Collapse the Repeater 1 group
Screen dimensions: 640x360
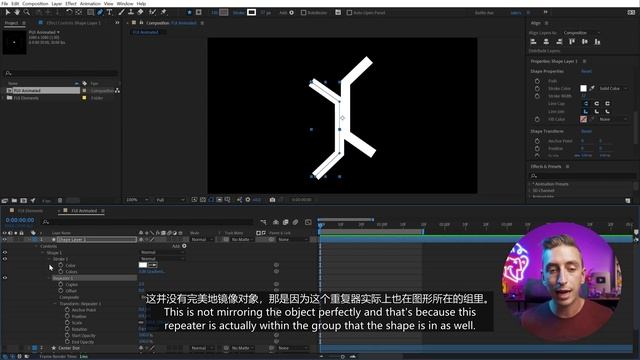[x=49, y=278]
